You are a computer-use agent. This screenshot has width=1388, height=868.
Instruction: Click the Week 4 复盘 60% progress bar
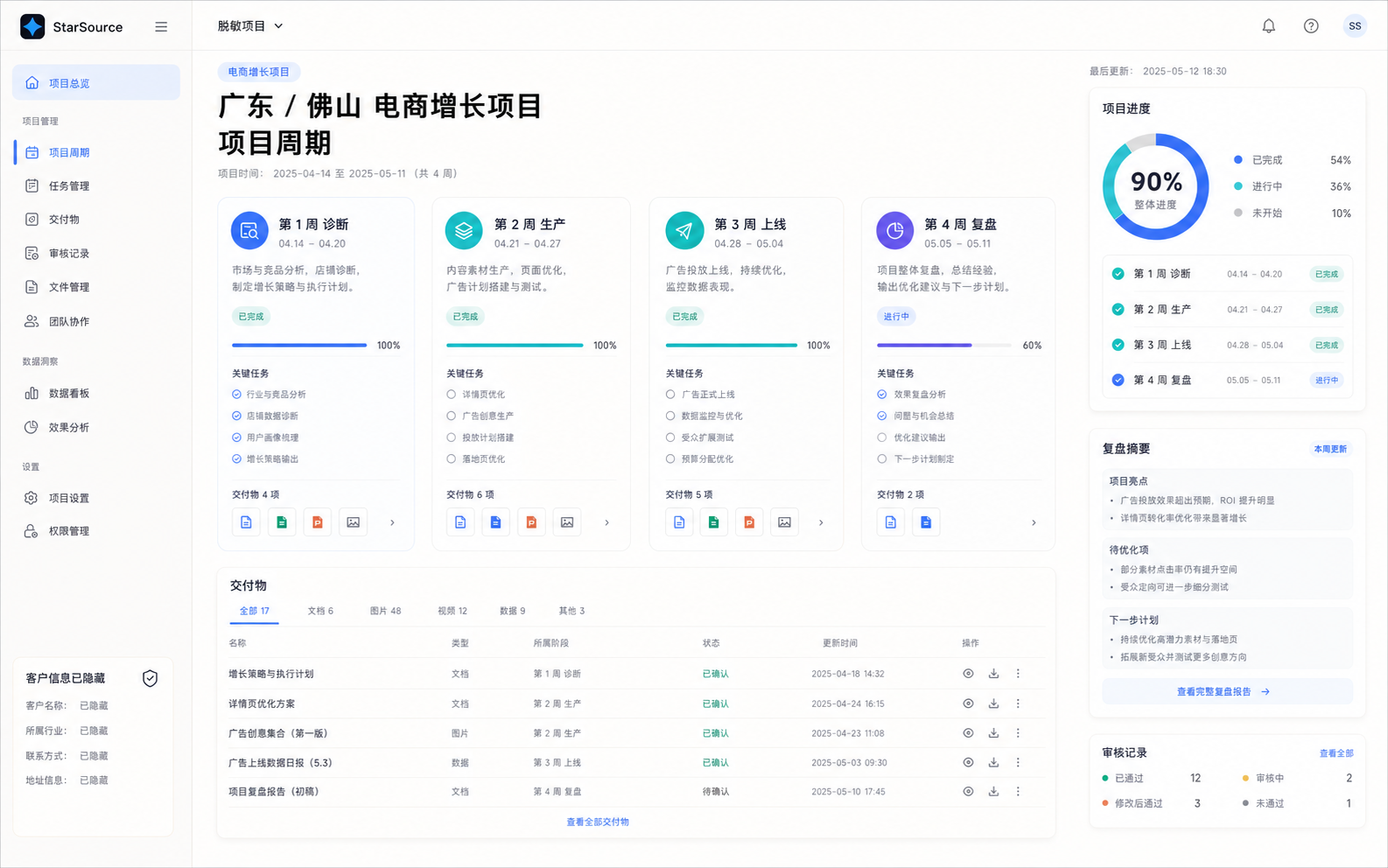point(945,346)
